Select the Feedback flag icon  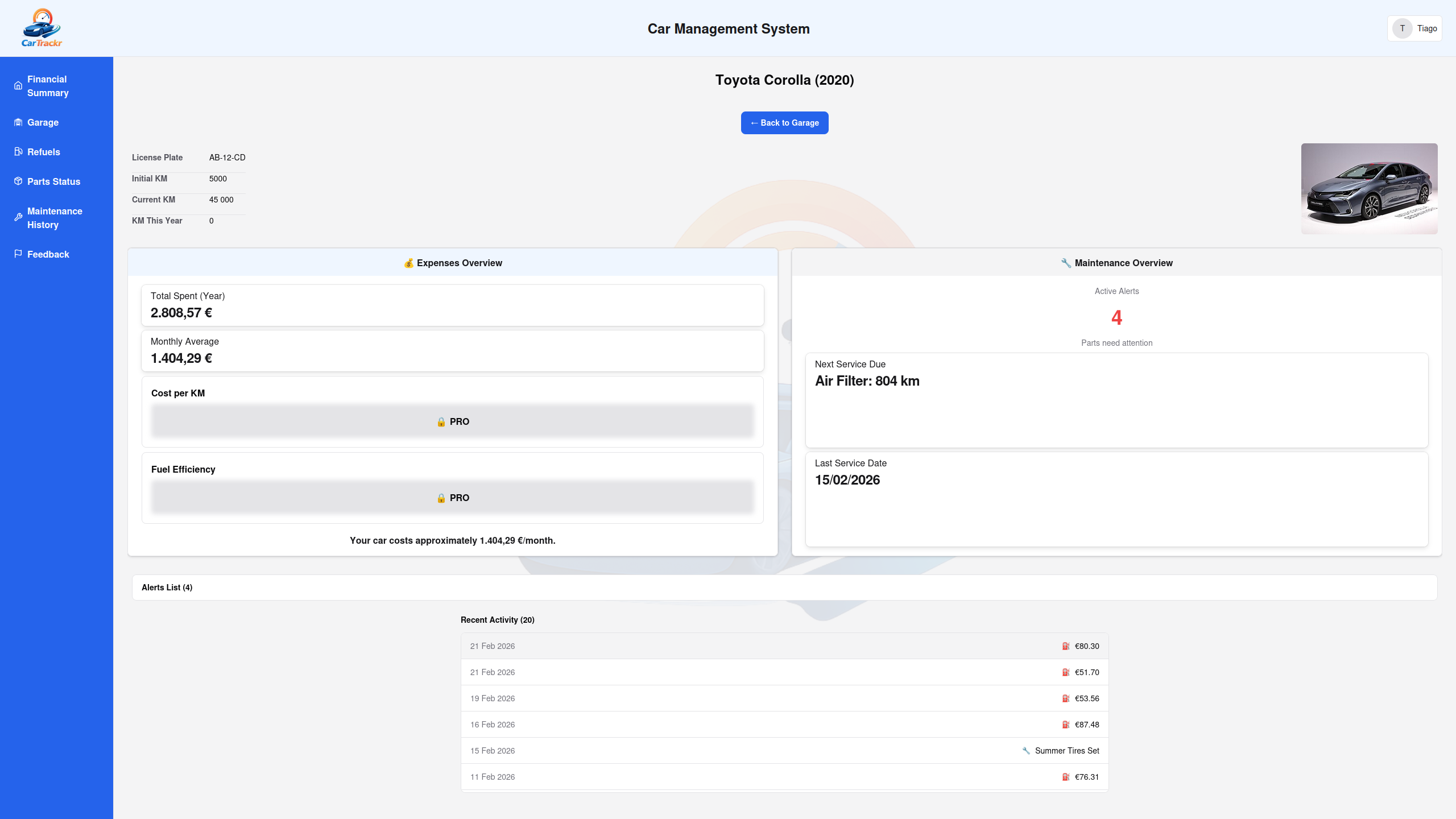18,254
